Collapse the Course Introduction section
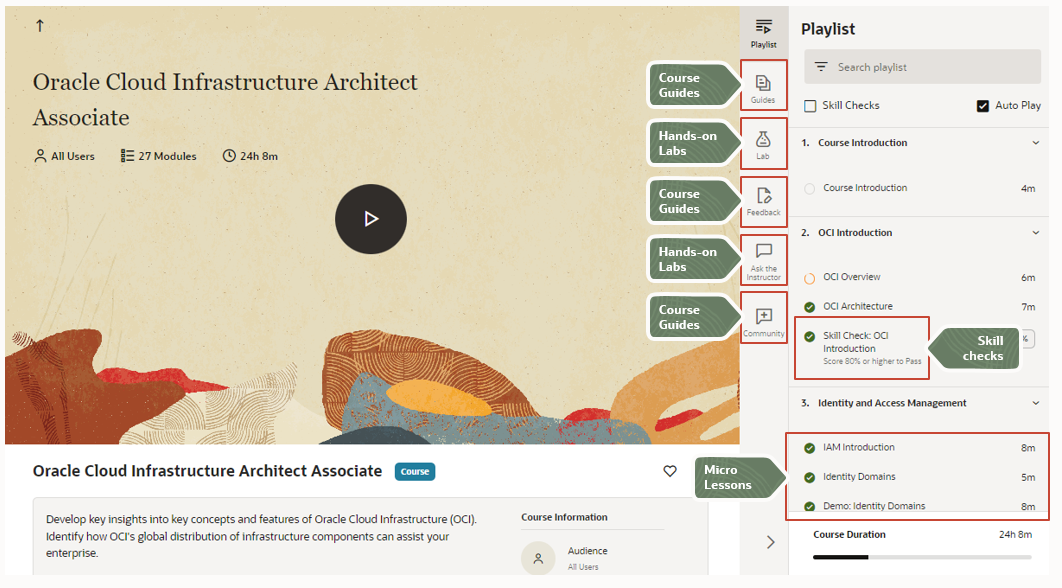The height and width of the screenshot is (588, 1062). [1036, 143]
